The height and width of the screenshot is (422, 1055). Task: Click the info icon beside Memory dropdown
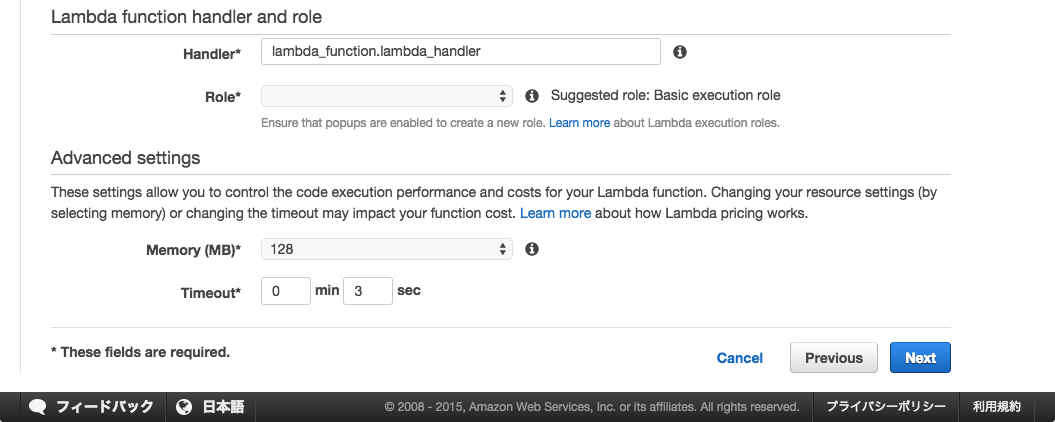(x=532, y=249)
